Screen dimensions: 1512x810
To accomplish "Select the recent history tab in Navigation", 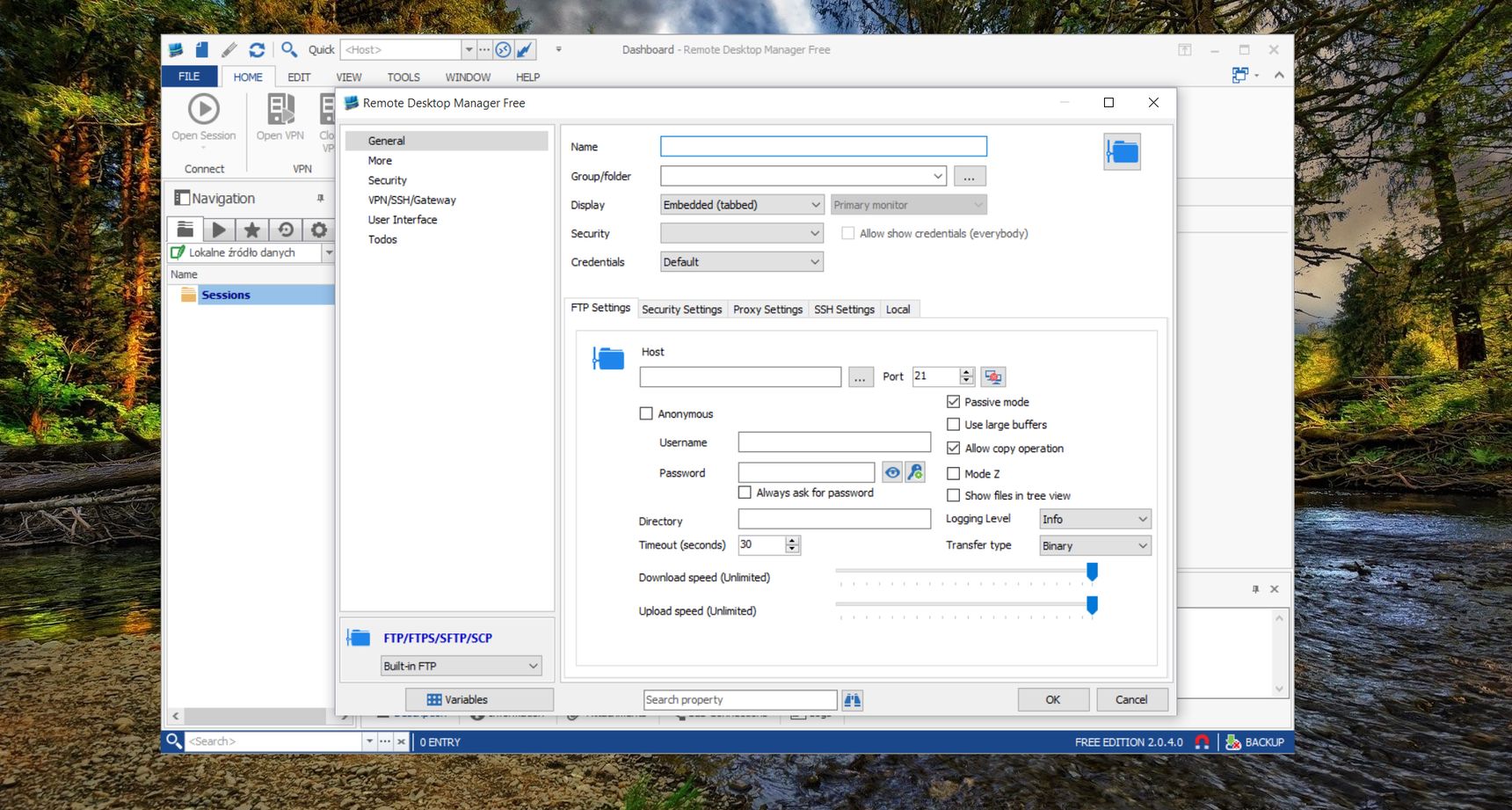I will [x=286, y=230].
